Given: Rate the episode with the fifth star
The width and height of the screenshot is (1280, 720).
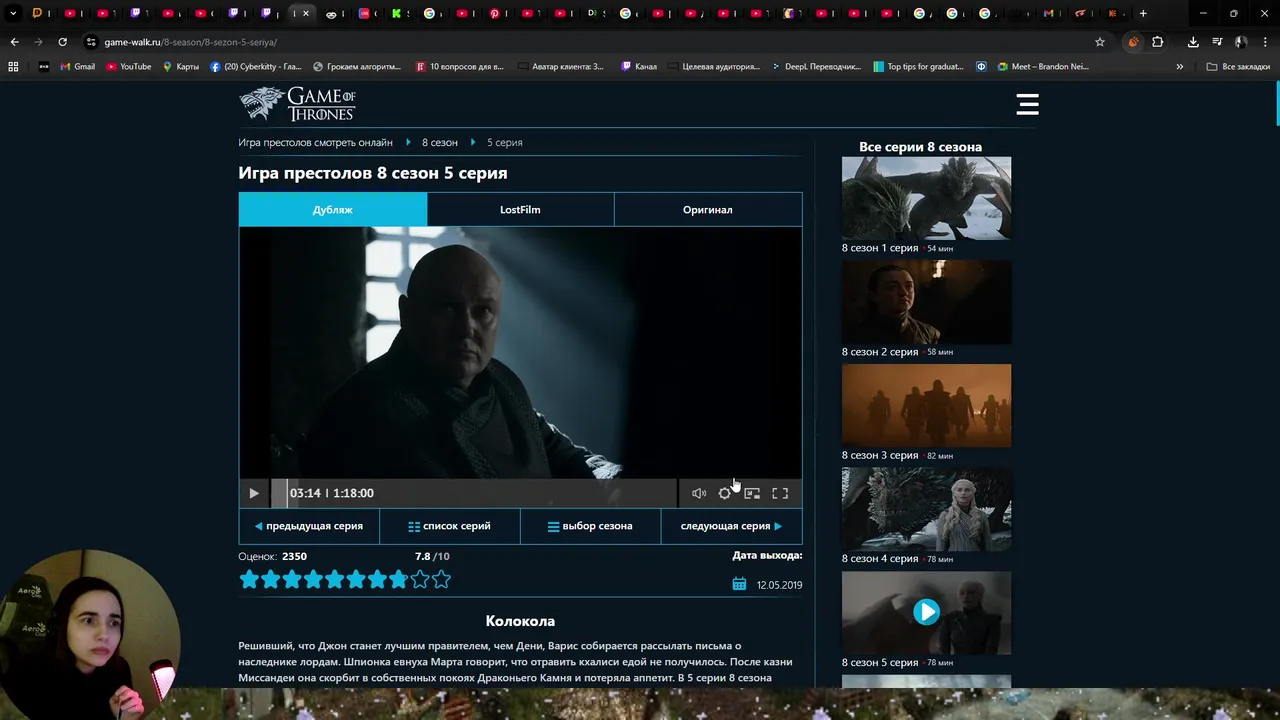Looking at the screenshot, I should coord(334,579).
